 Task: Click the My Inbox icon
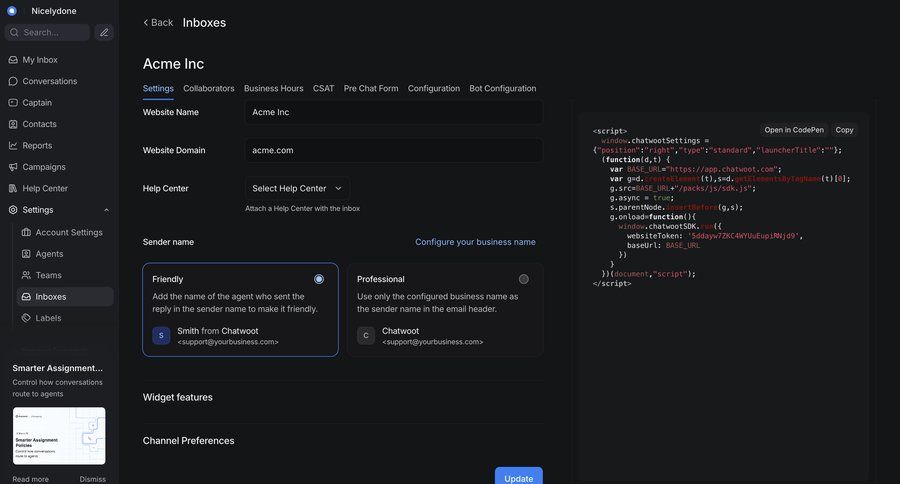click(13, 60)
